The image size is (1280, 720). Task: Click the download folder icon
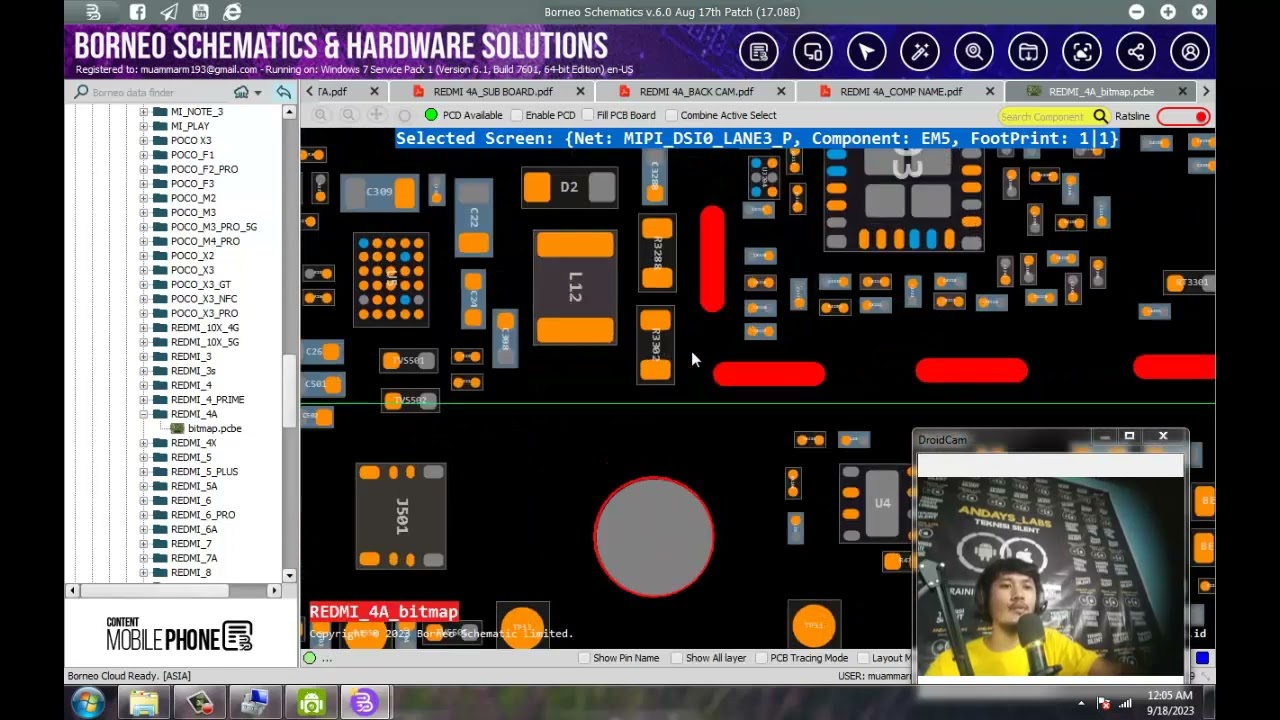(1028, 52)
